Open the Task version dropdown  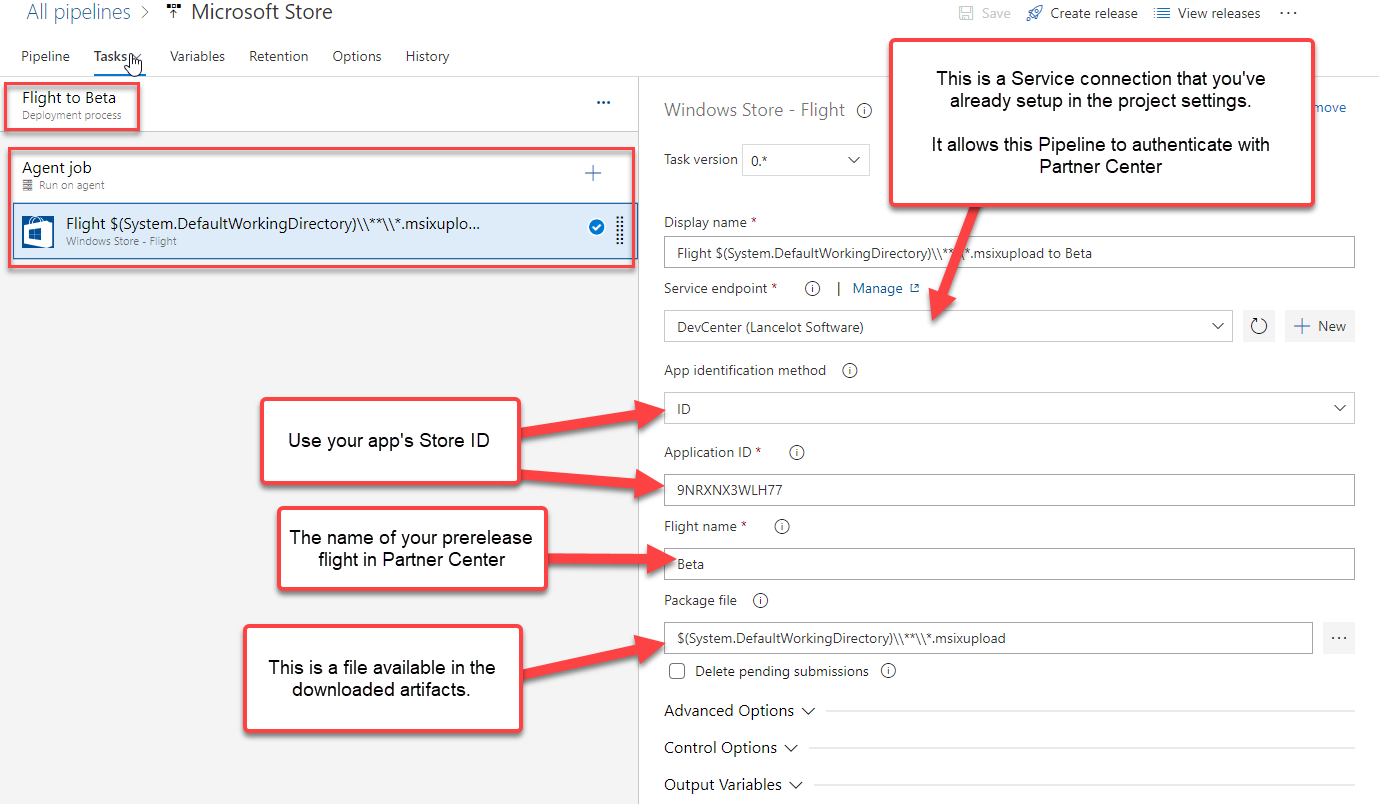[x=806, y=160]
